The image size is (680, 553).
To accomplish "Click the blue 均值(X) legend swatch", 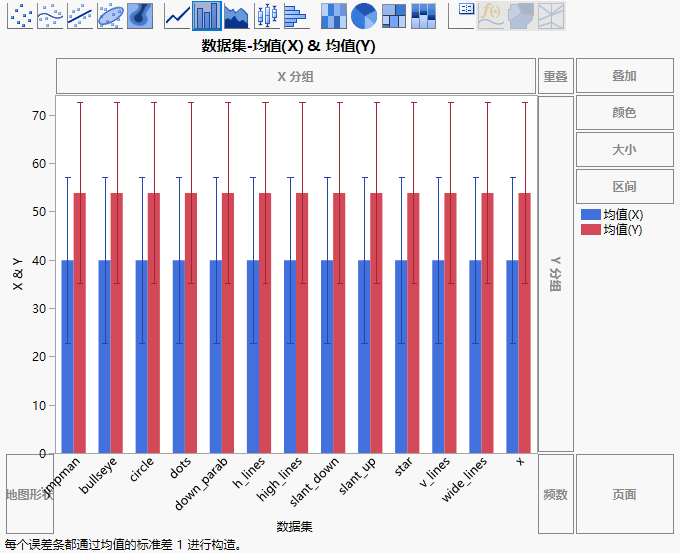I will tap(590, 215).
